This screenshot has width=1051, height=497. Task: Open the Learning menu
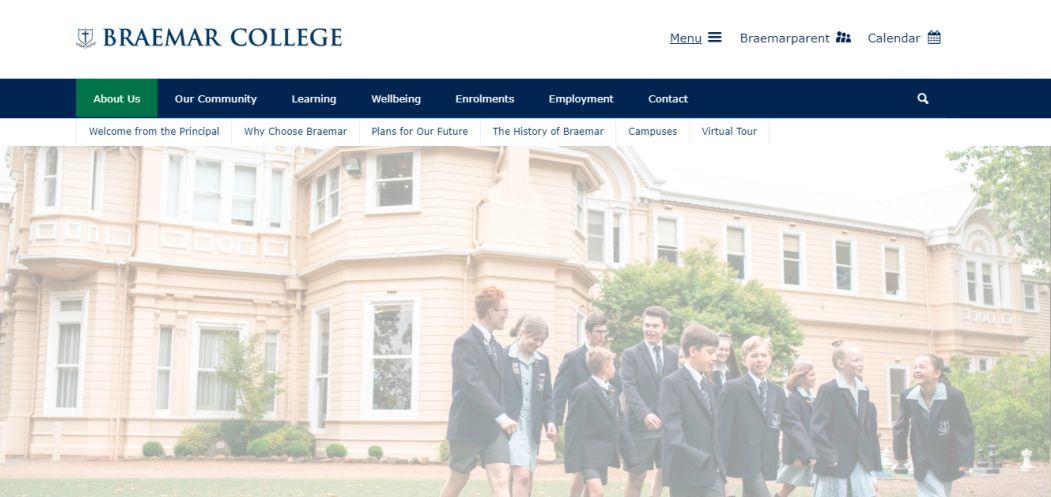[314, 99]
